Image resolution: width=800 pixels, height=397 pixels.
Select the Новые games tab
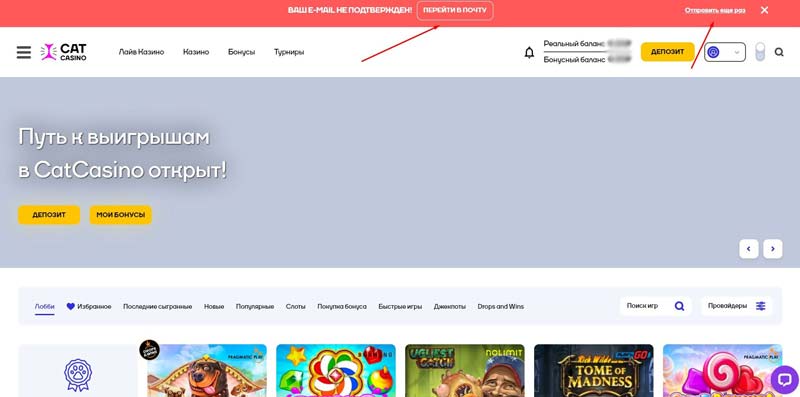coord(214,307)
